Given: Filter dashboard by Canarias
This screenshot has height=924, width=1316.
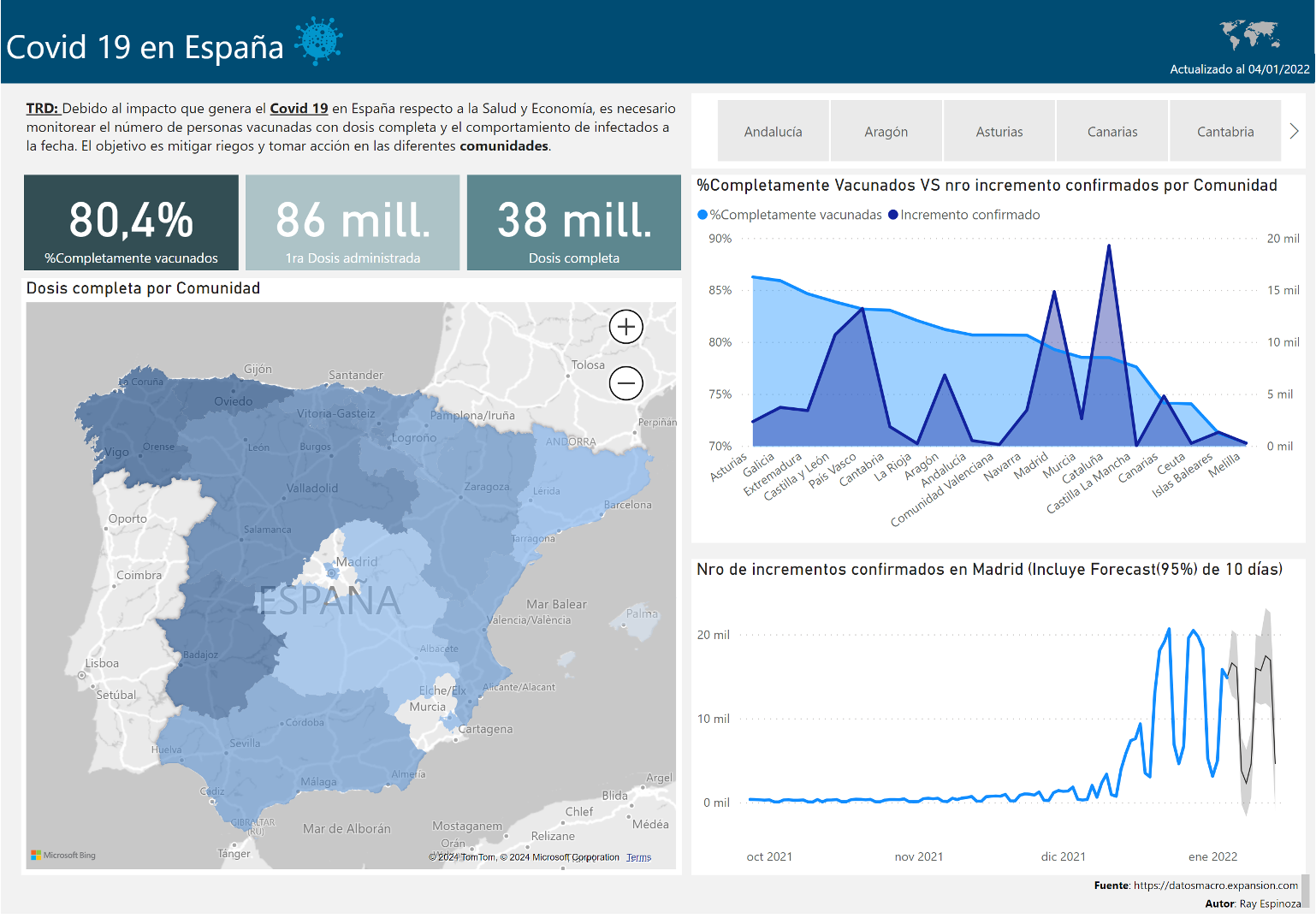Looking at the screenshot, I should coord(1111,132).
